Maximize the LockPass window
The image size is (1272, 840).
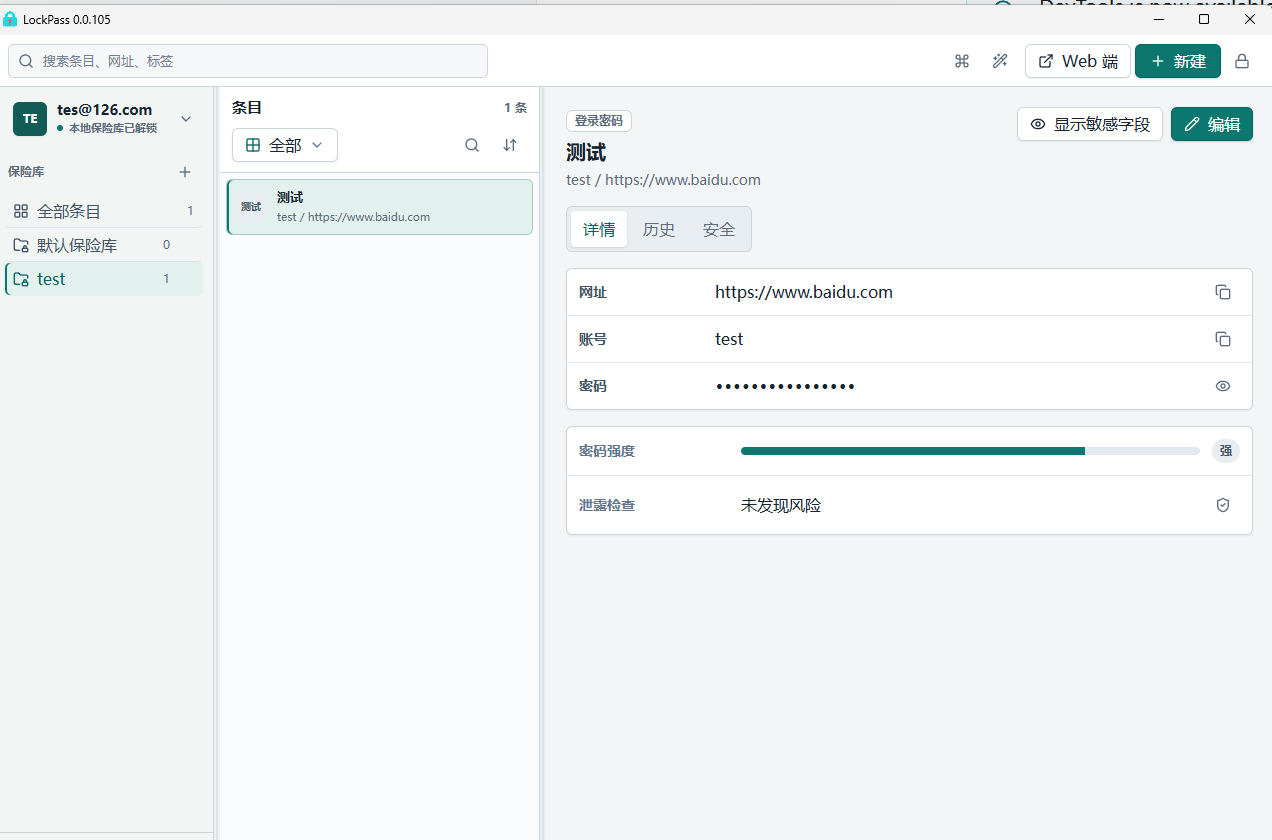(1204, 19)
